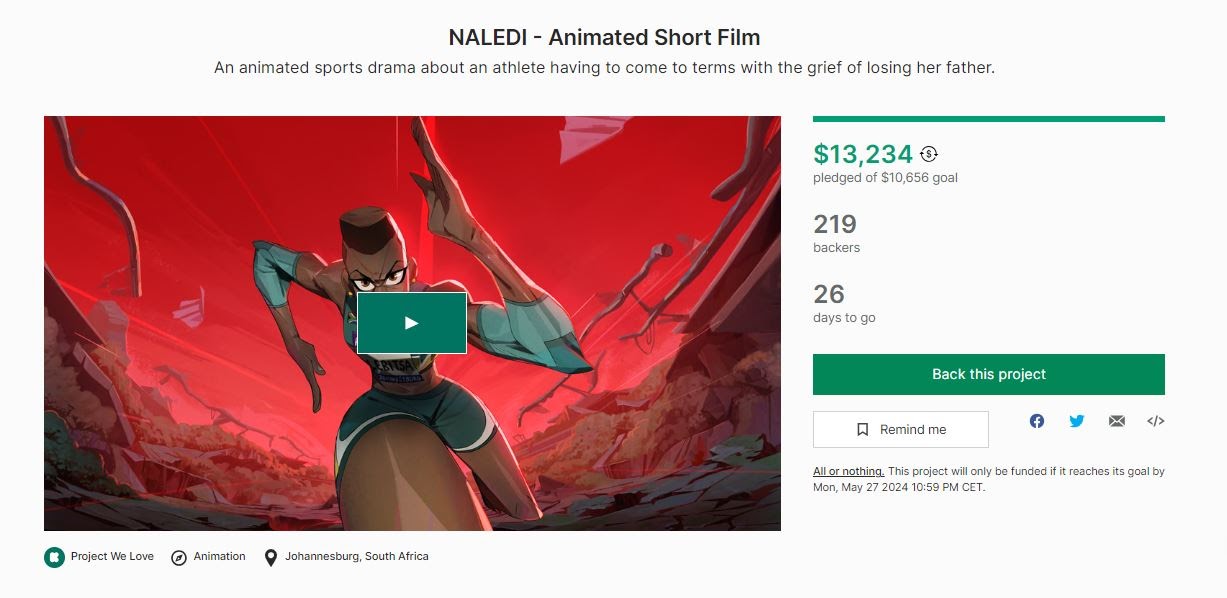This screenshot has height=598, width=1227.
Task: Click the compass icon next to Animation
Action: 179,557
